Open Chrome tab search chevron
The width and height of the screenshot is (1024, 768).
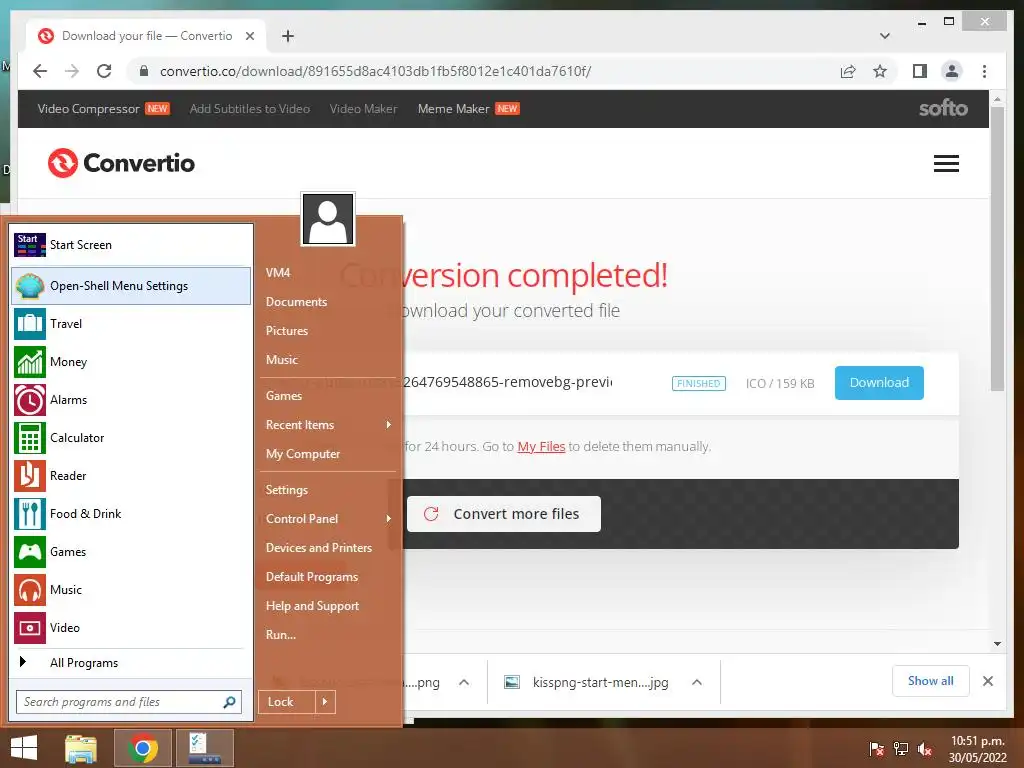[x=885, y=36]
